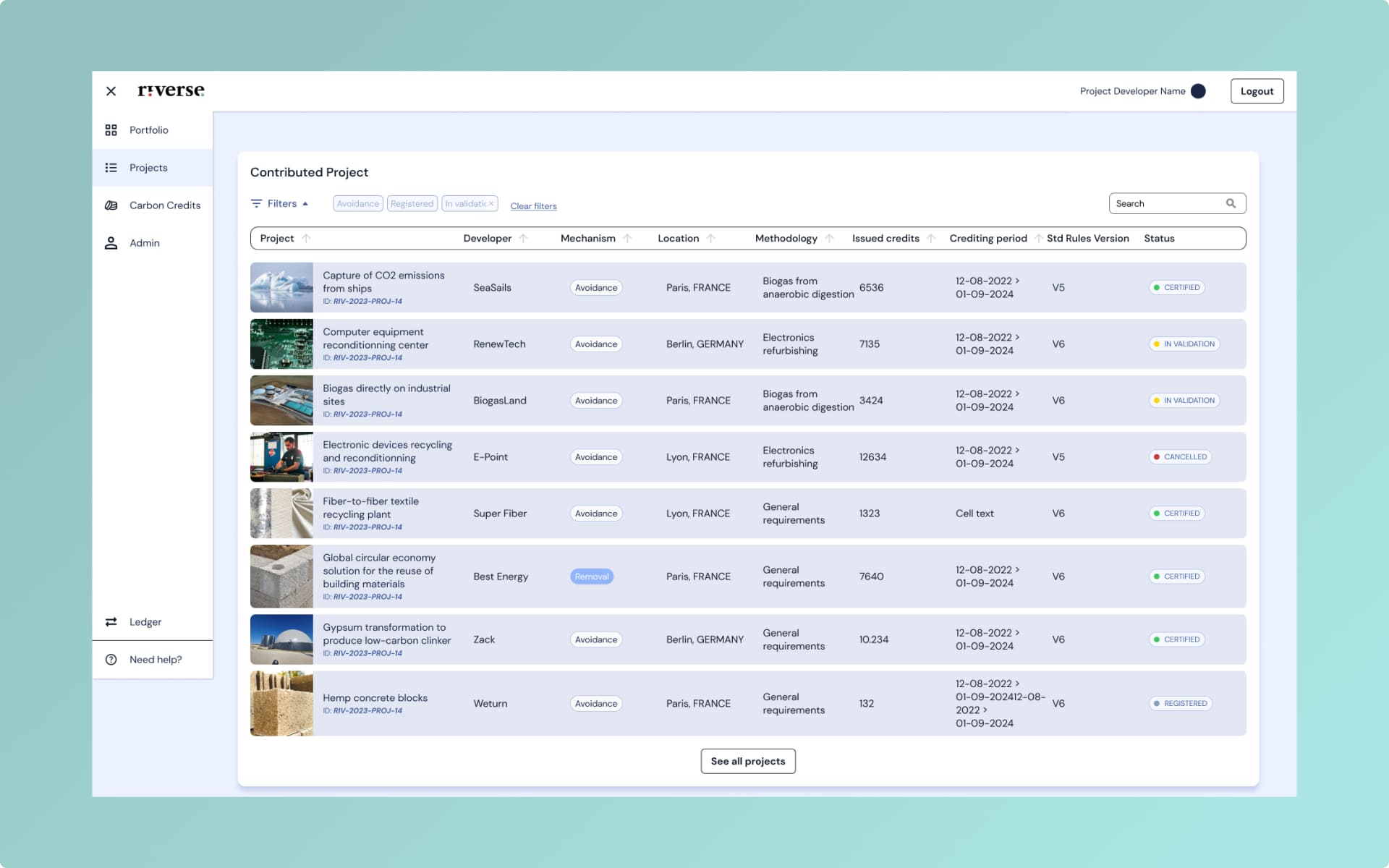Click the search magnifier icon
The height and width of the screenshot is (868, 1389).
1231,203
